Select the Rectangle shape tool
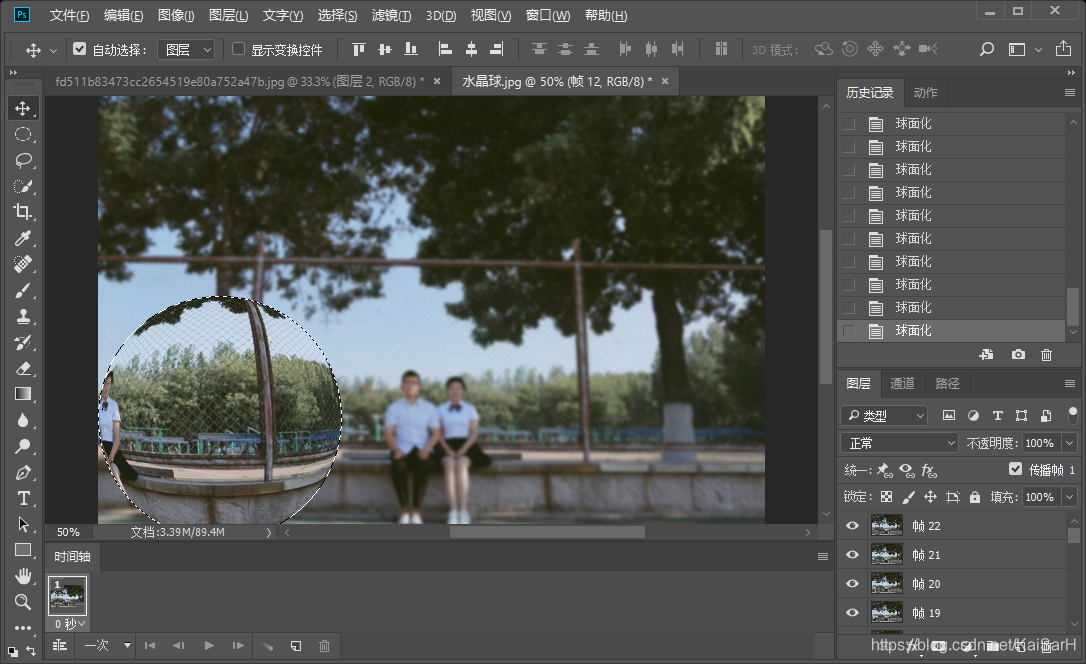Image resolution: width=1086 pixels, height=664 pixels. tap(23, 550)
